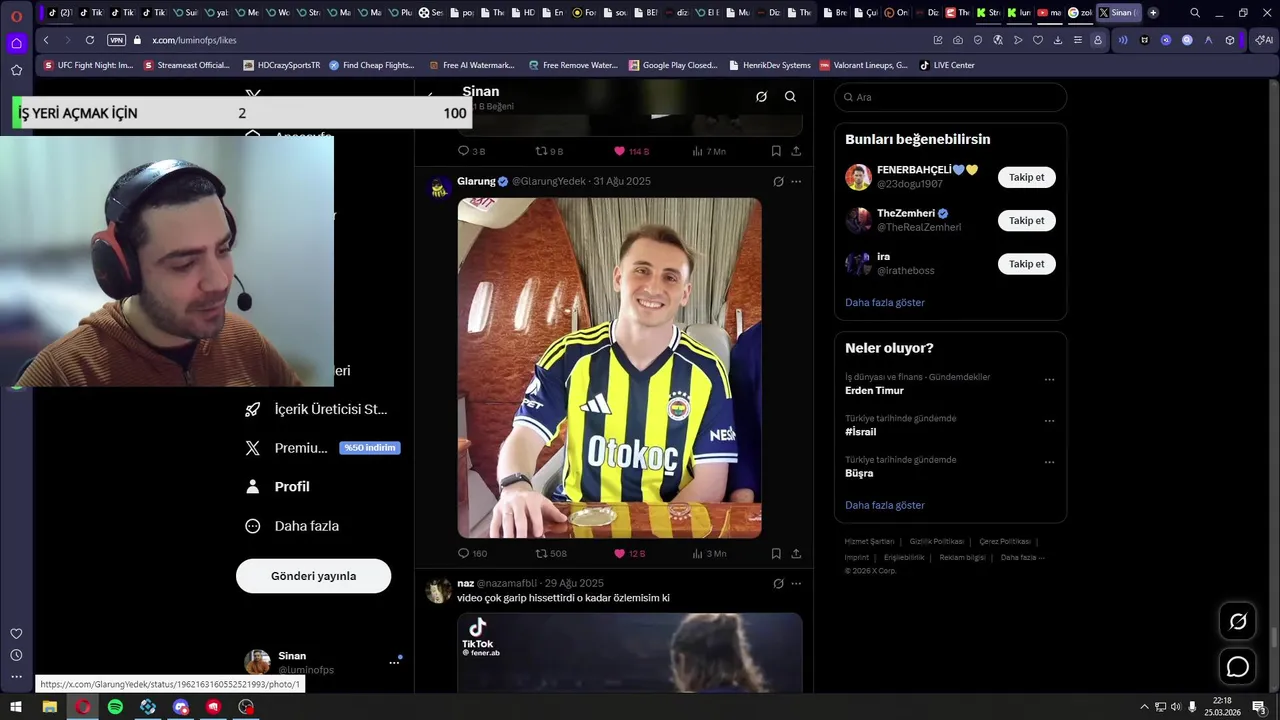This screenshot has width=1280, height=720.
Task: Click Gönderi yayınla button
Action: 313,576
